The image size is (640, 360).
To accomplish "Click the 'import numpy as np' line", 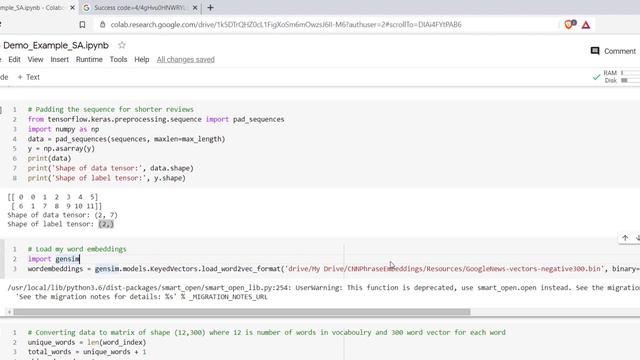I will 63,129.
